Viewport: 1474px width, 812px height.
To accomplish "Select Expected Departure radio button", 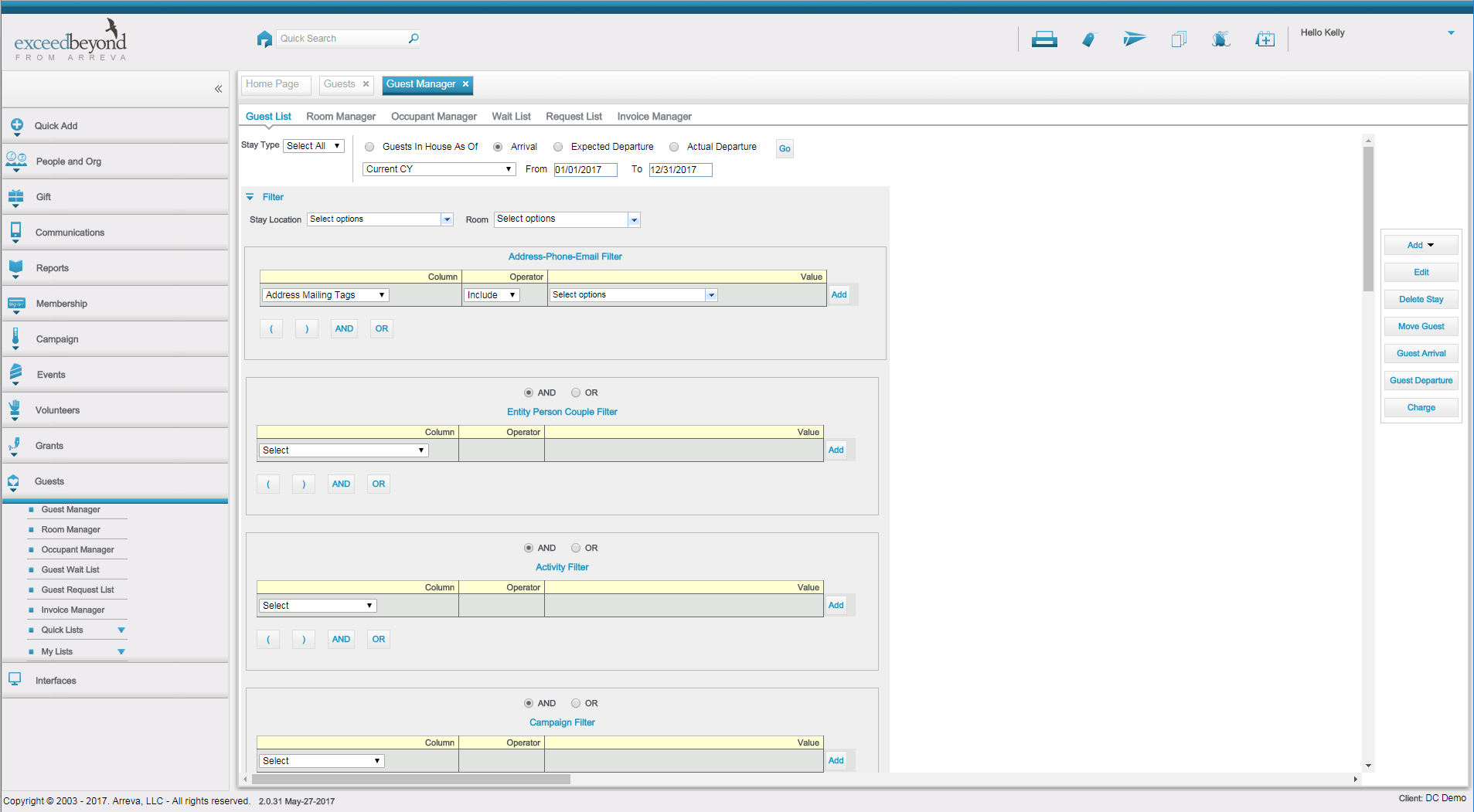I will click(x=558, y=147).
